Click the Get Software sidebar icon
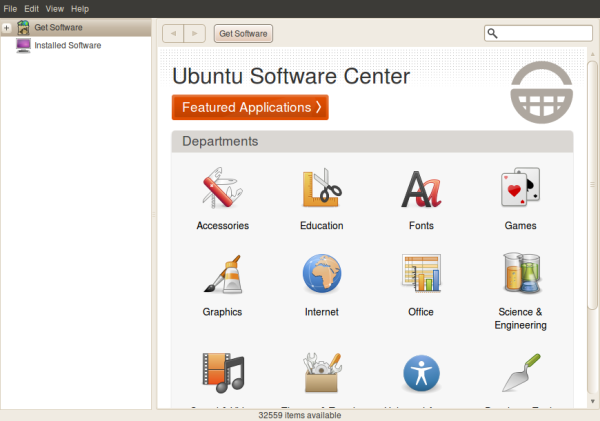Viewport: 600px width, 421px height. [x=23, y=28]
